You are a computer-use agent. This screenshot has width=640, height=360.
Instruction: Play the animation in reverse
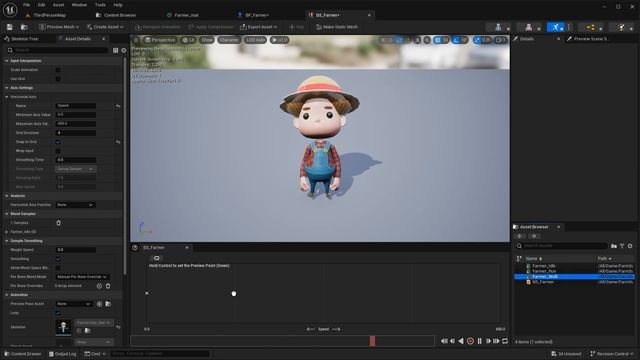(x=461, y=341)
